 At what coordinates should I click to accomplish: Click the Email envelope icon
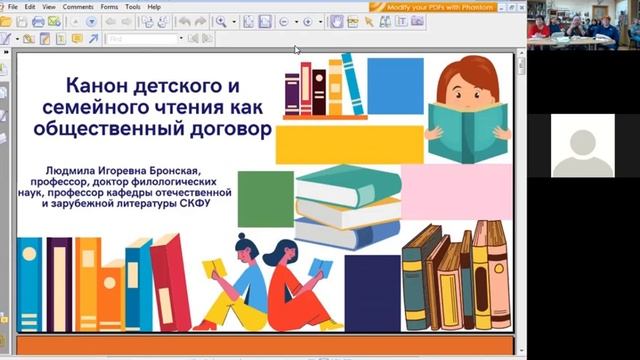54,22
